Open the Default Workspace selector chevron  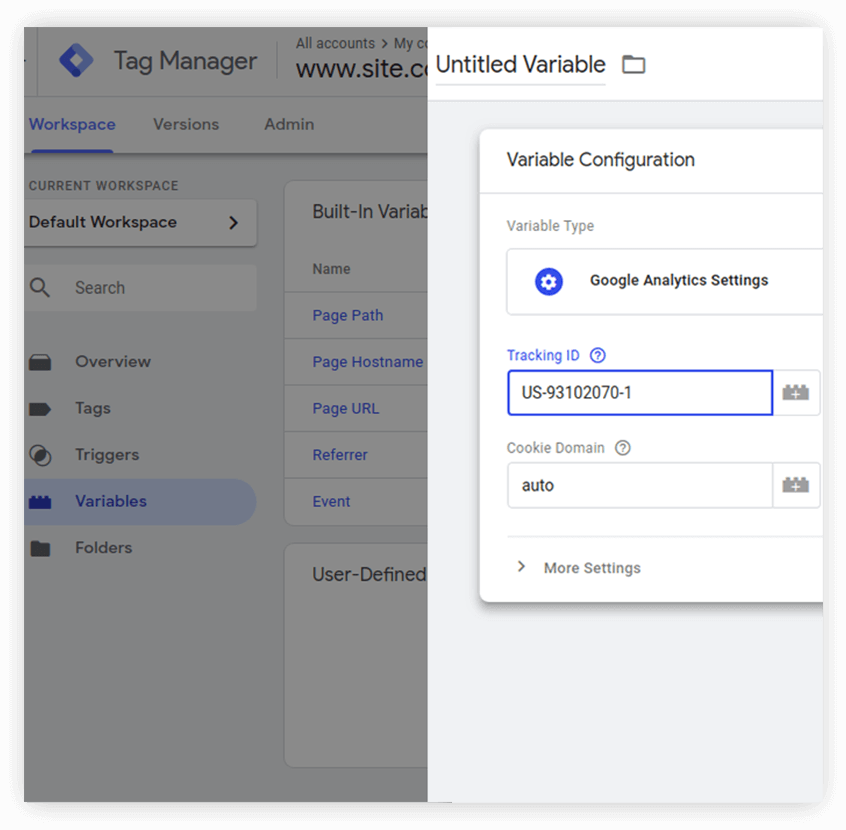point(233,222)
